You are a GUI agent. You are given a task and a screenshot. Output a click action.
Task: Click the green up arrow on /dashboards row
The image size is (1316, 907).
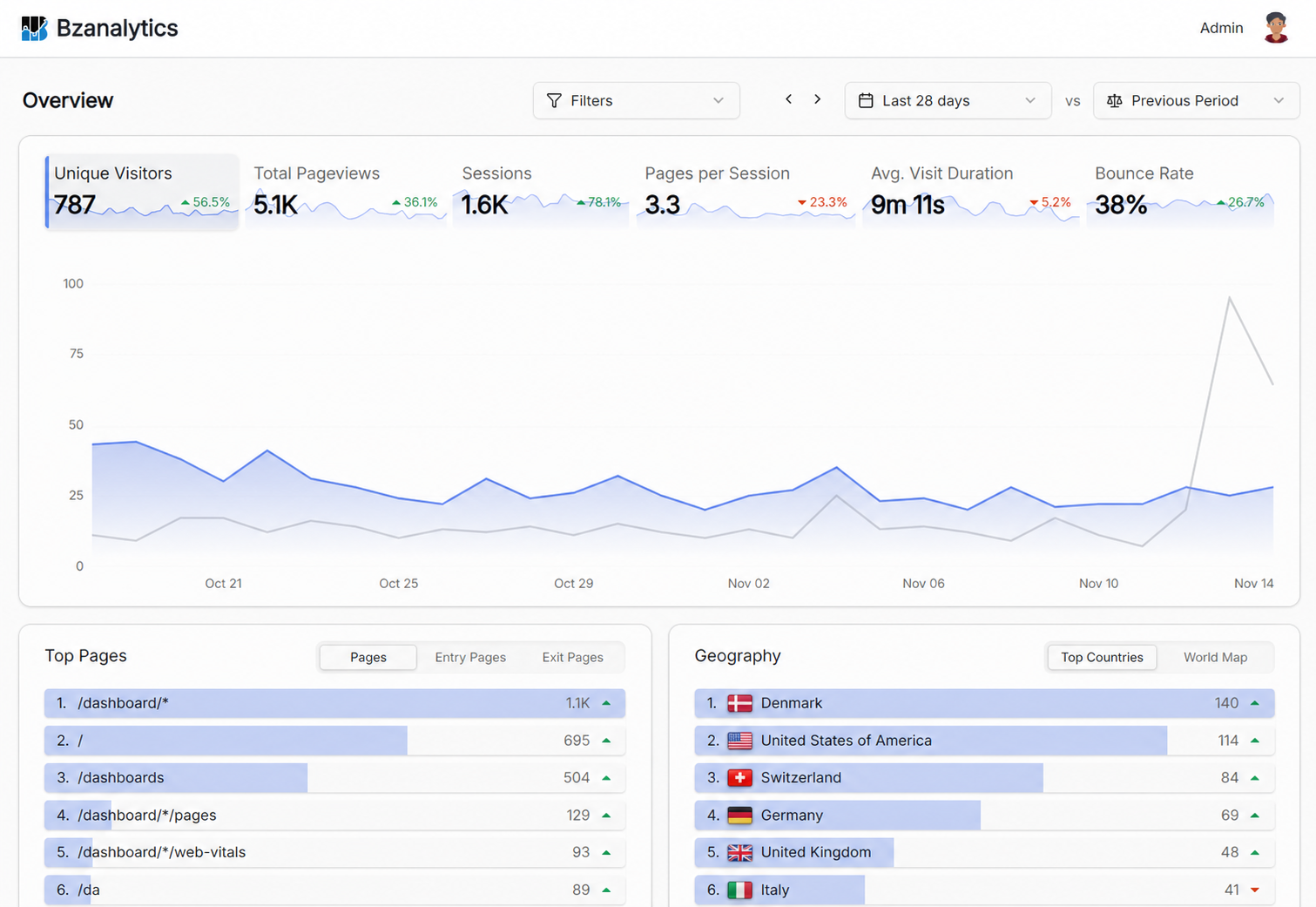(x=606, y=778)
